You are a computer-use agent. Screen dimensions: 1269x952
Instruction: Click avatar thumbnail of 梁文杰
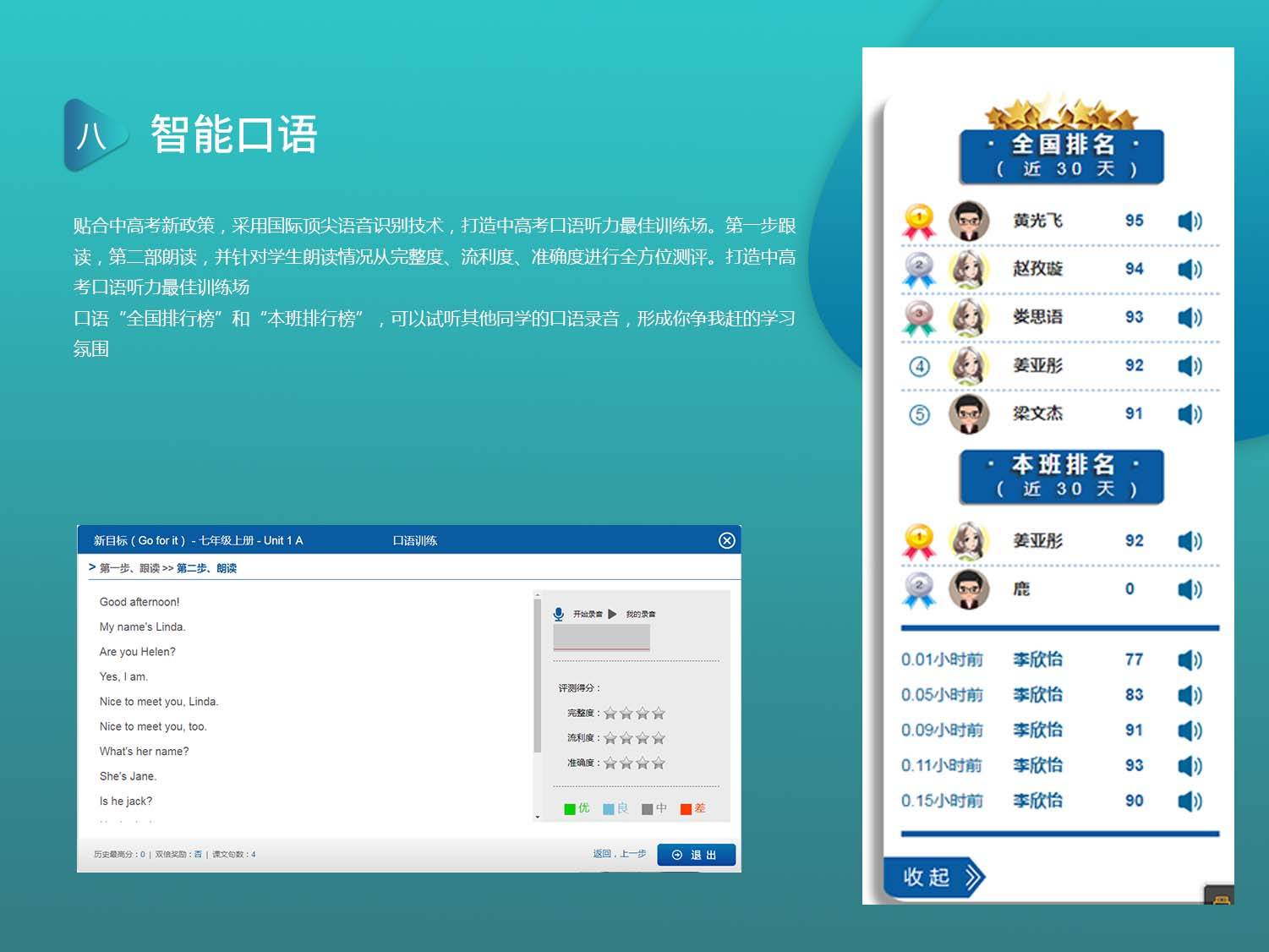[x=969, y=413]
